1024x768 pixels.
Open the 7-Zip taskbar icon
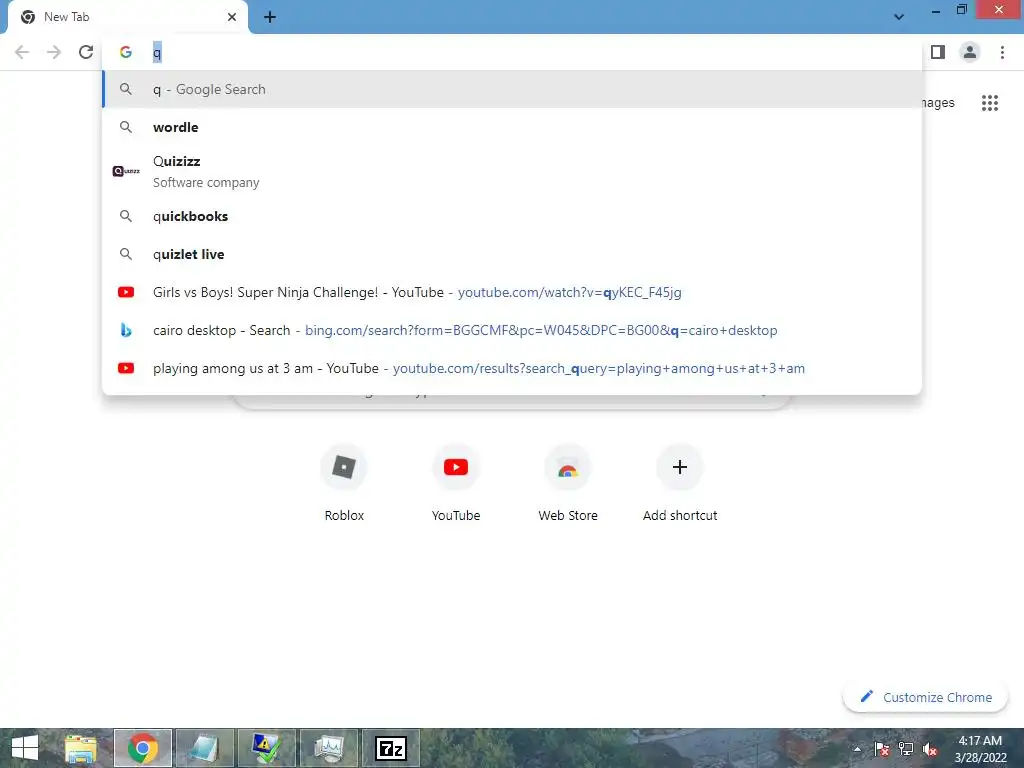[x=391, y=748]
